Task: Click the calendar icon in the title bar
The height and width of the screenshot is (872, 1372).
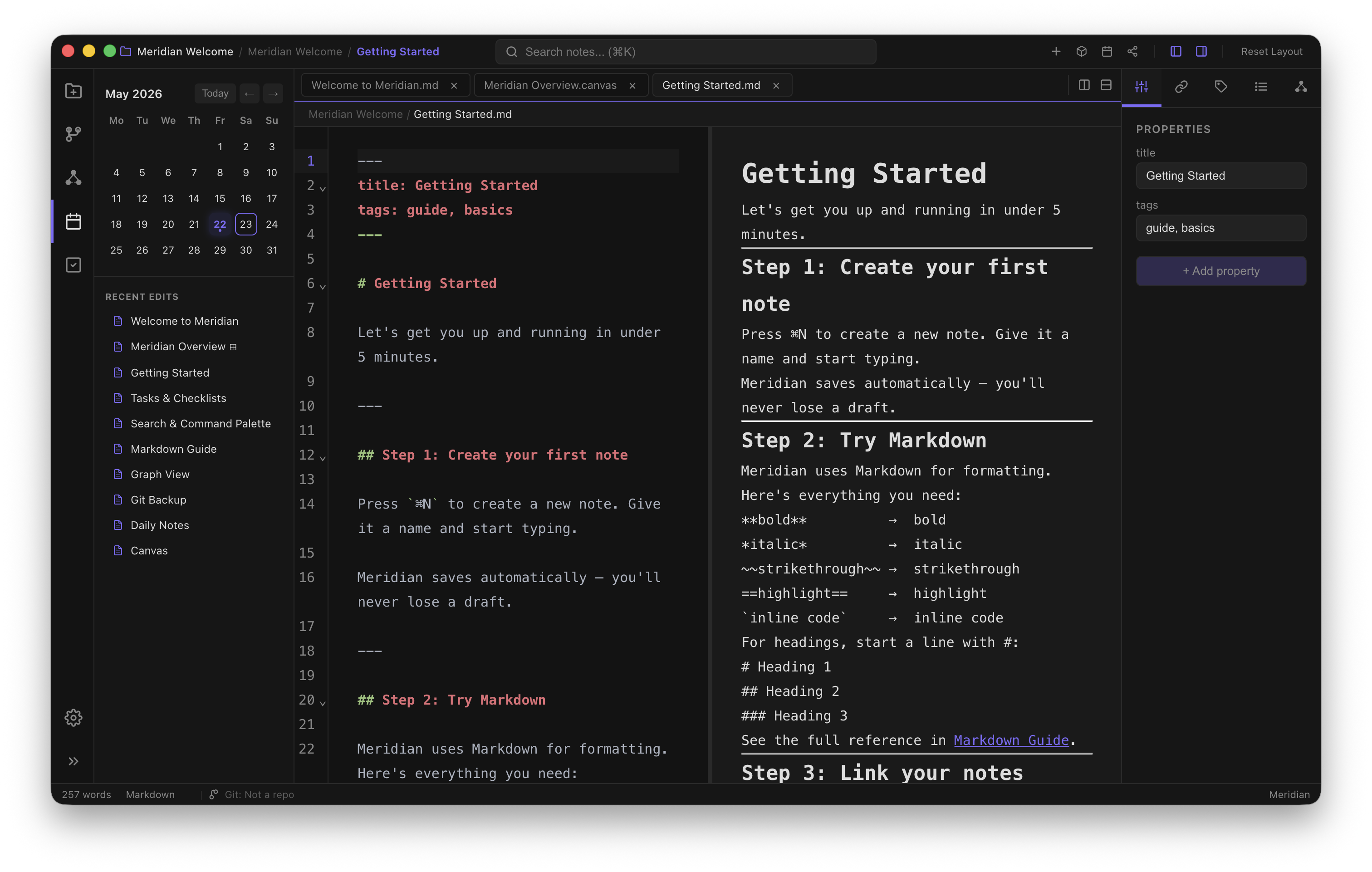Action: tap(1107, 51)
